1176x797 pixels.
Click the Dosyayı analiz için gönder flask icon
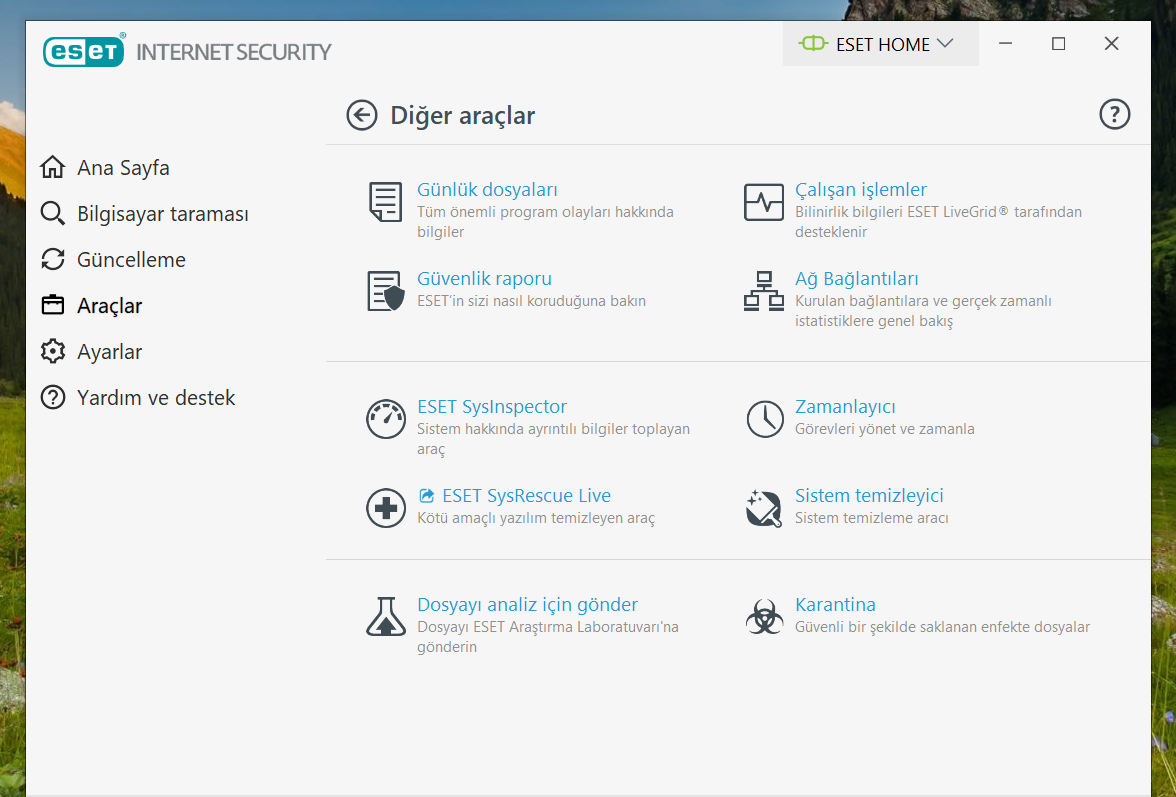point(386,616)
